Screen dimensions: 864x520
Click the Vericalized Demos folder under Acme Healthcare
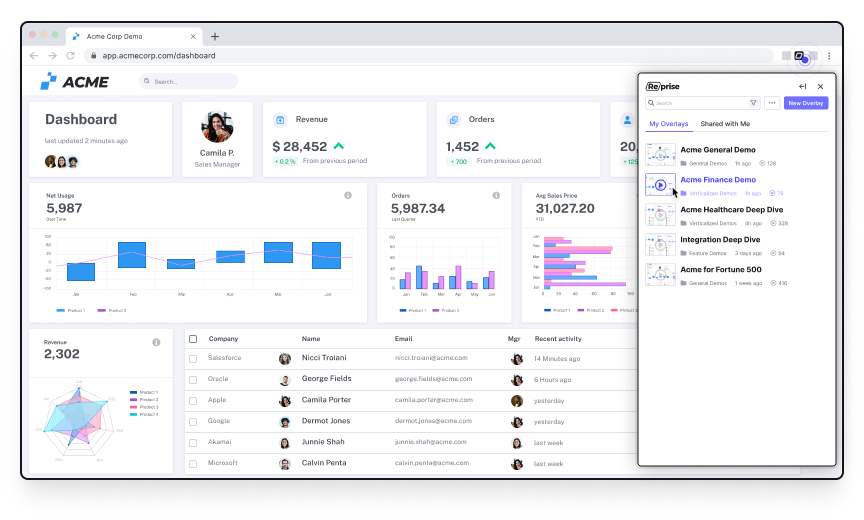pos(709,223)
